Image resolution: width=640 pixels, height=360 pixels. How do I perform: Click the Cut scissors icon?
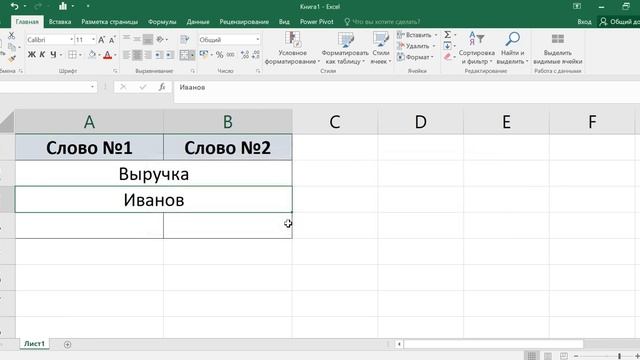tap(11, 36)
